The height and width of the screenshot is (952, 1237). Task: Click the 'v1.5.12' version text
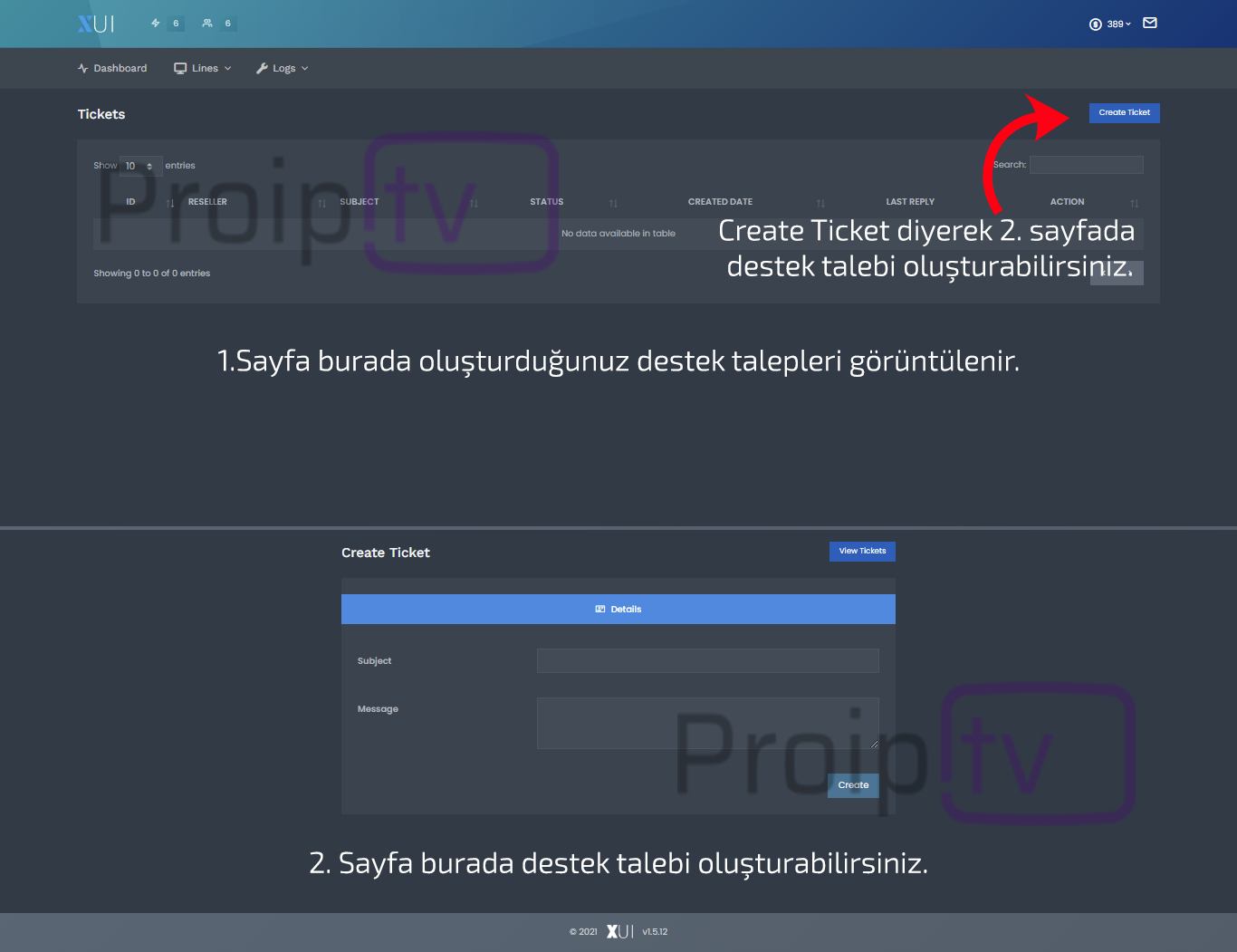(655, 932)
